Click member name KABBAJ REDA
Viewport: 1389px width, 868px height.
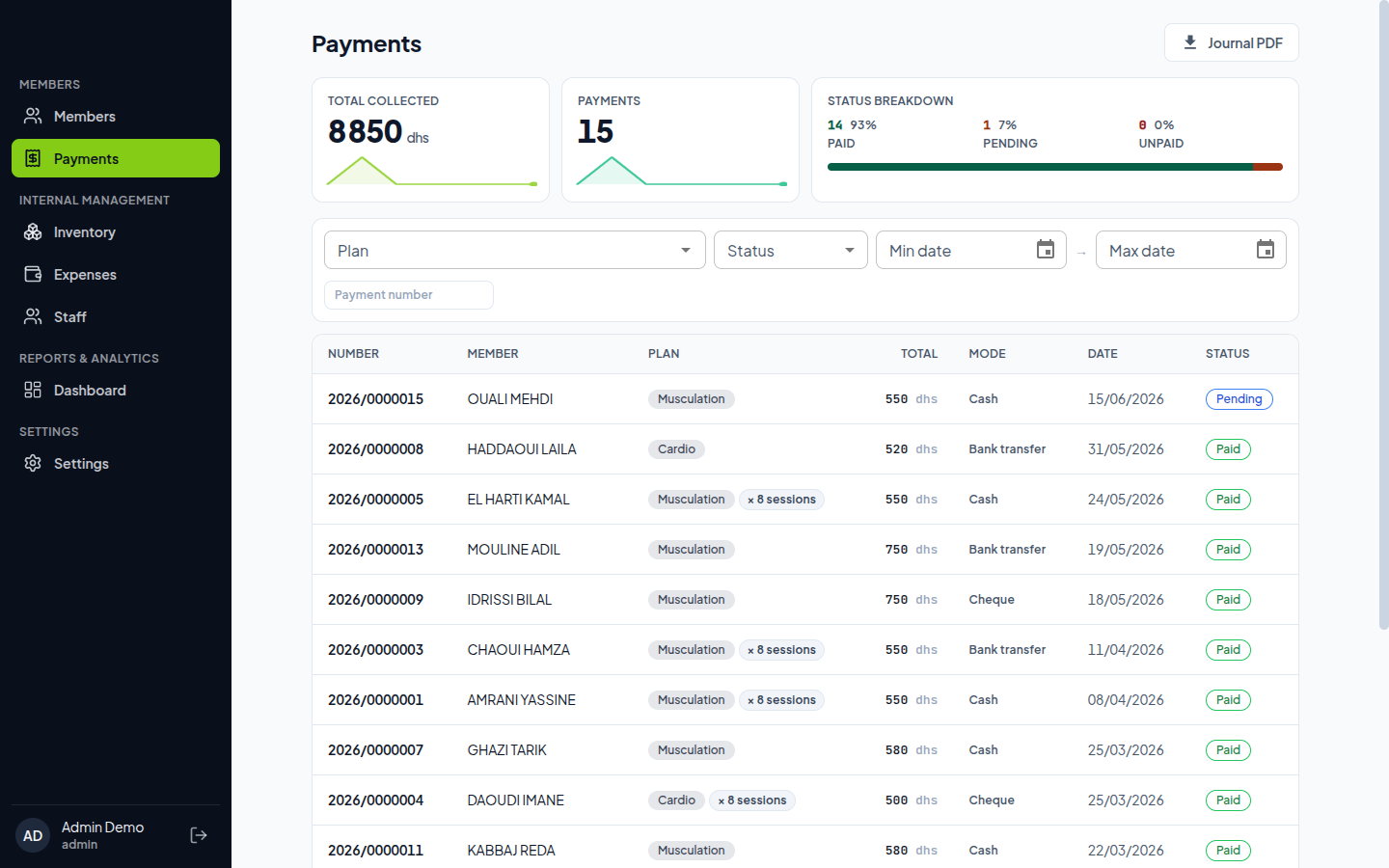pyautogui.click(x=511, y=851)
